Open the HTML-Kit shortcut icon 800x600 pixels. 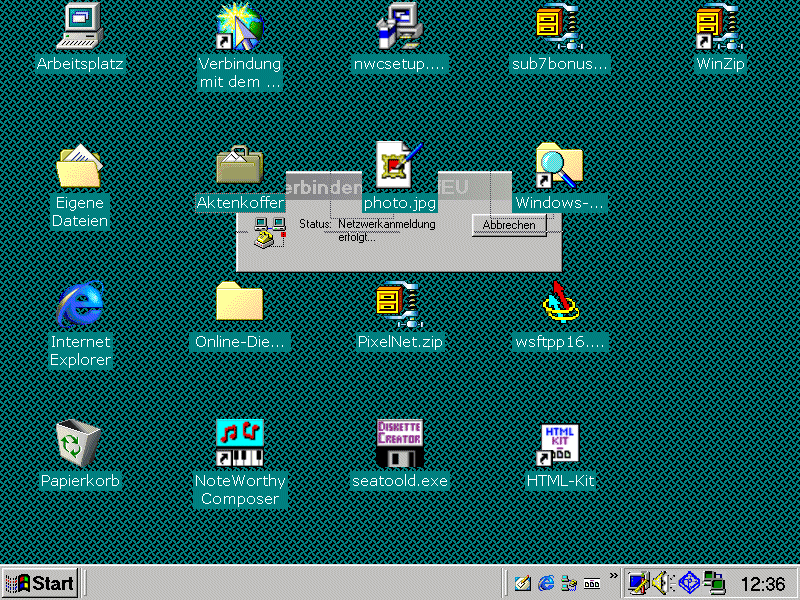click(x=560, y=444)
